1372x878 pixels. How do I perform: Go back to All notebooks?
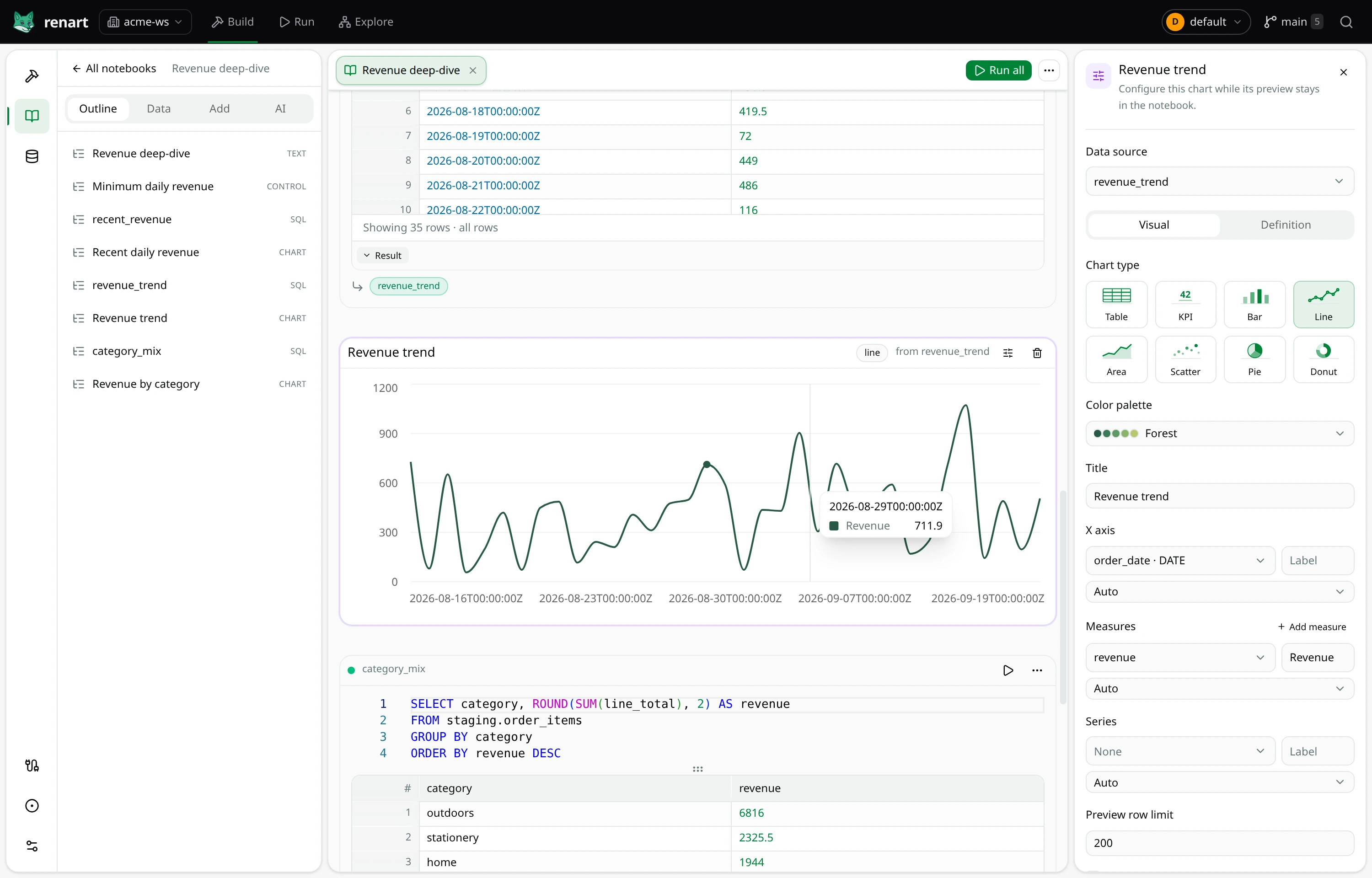coord(114,69)
